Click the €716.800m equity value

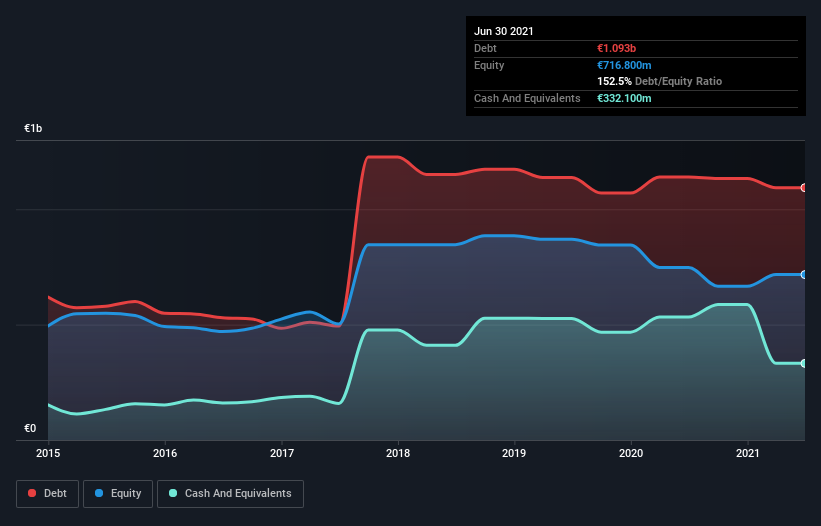(x=624, y=65)
